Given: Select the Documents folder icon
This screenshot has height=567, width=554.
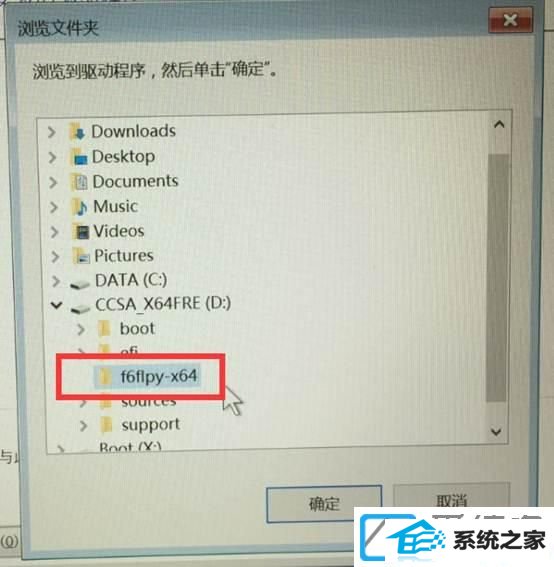Looking at the screenshot, I should [x=79, y=182].
